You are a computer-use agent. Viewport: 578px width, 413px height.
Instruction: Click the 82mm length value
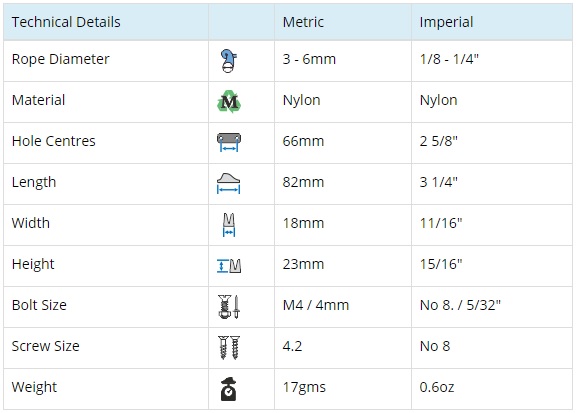(303, 182)
